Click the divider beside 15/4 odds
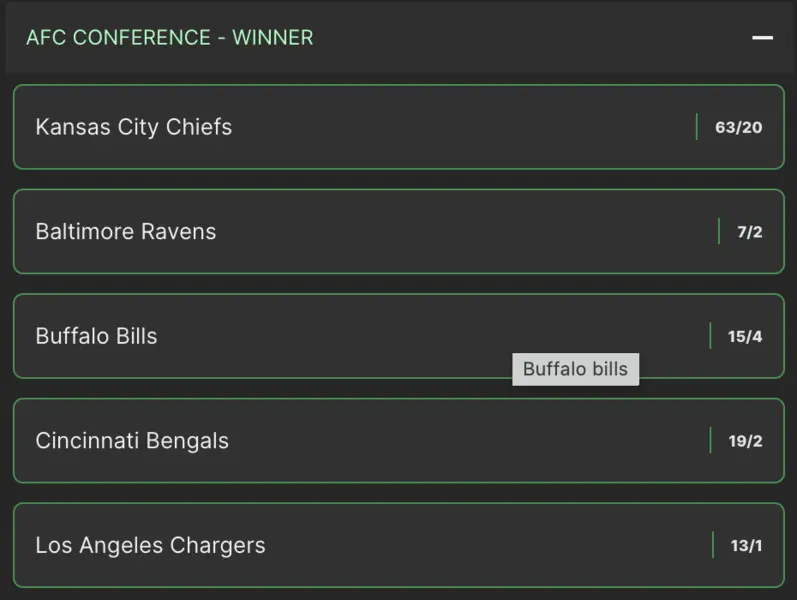This screenshot has height=600, width=797. point(710,336)
